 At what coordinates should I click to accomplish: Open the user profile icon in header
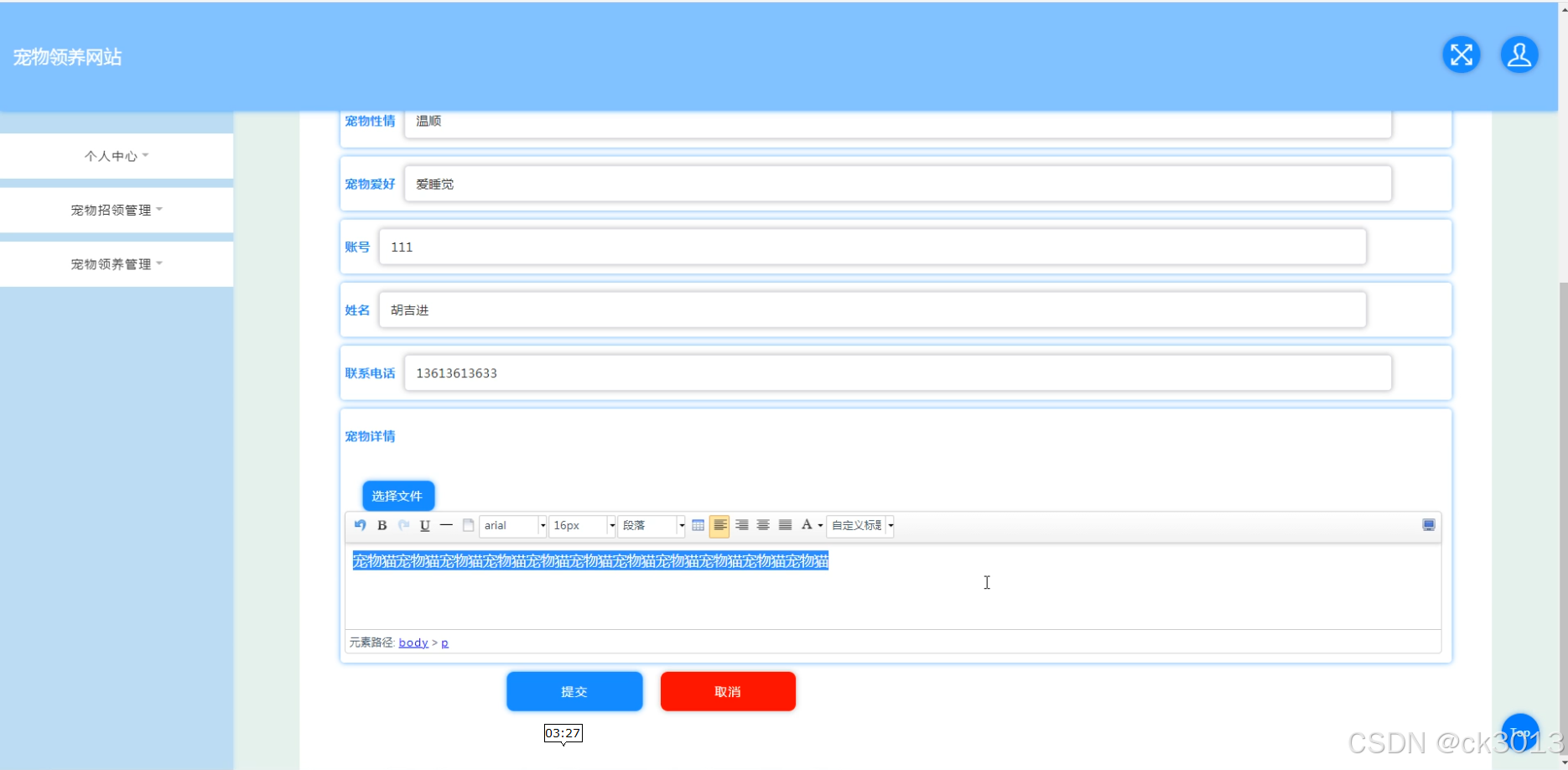pos(1519,55)
